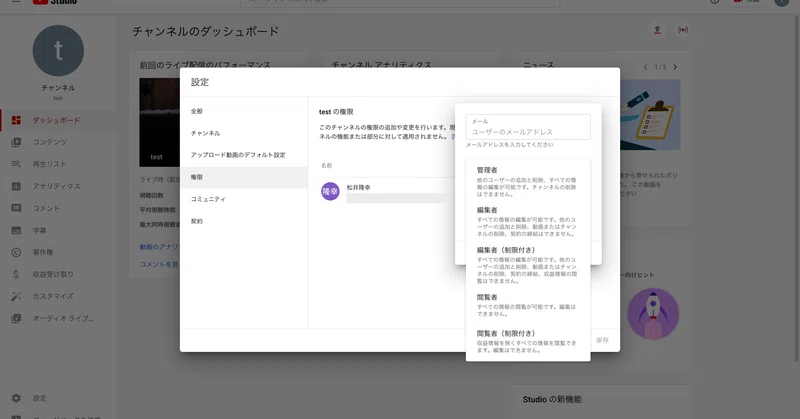Screen dimensions: 800x419
Task: Select the コミュニティ settings tab
Action: (244, 199)
